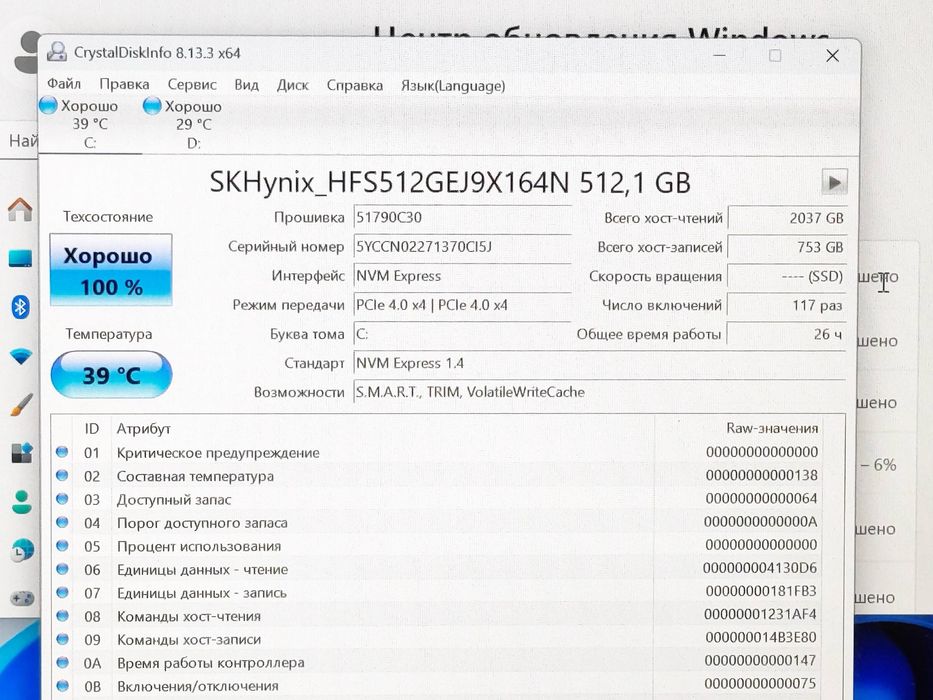
Task: Click the rotation speed value ---- (SSD)
Action: click(x=787, y=276)
